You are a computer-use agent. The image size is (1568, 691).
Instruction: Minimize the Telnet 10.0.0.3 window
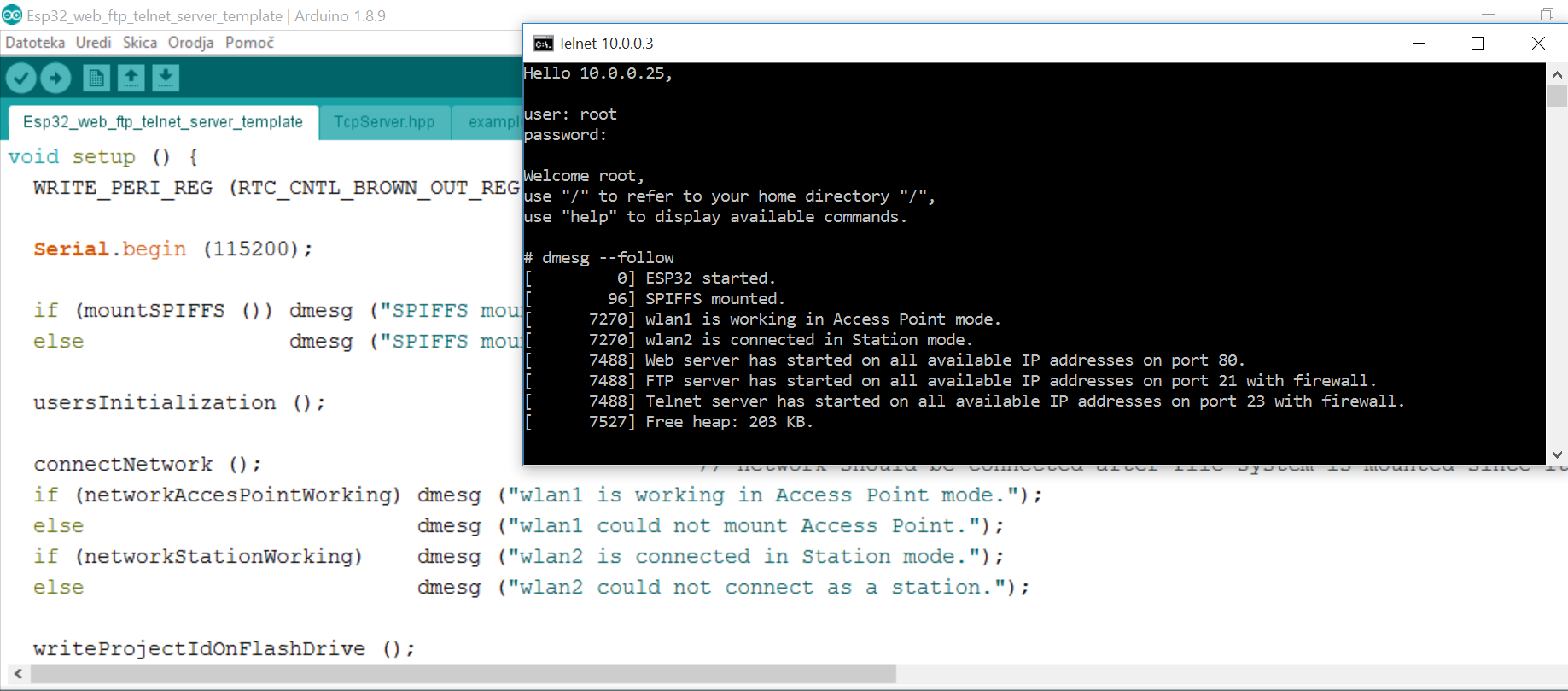(1419, 43)
